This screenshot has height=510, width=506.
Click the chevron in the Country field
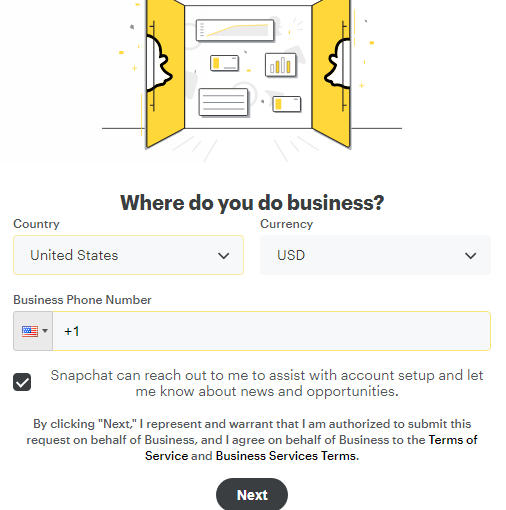[223, 256]
